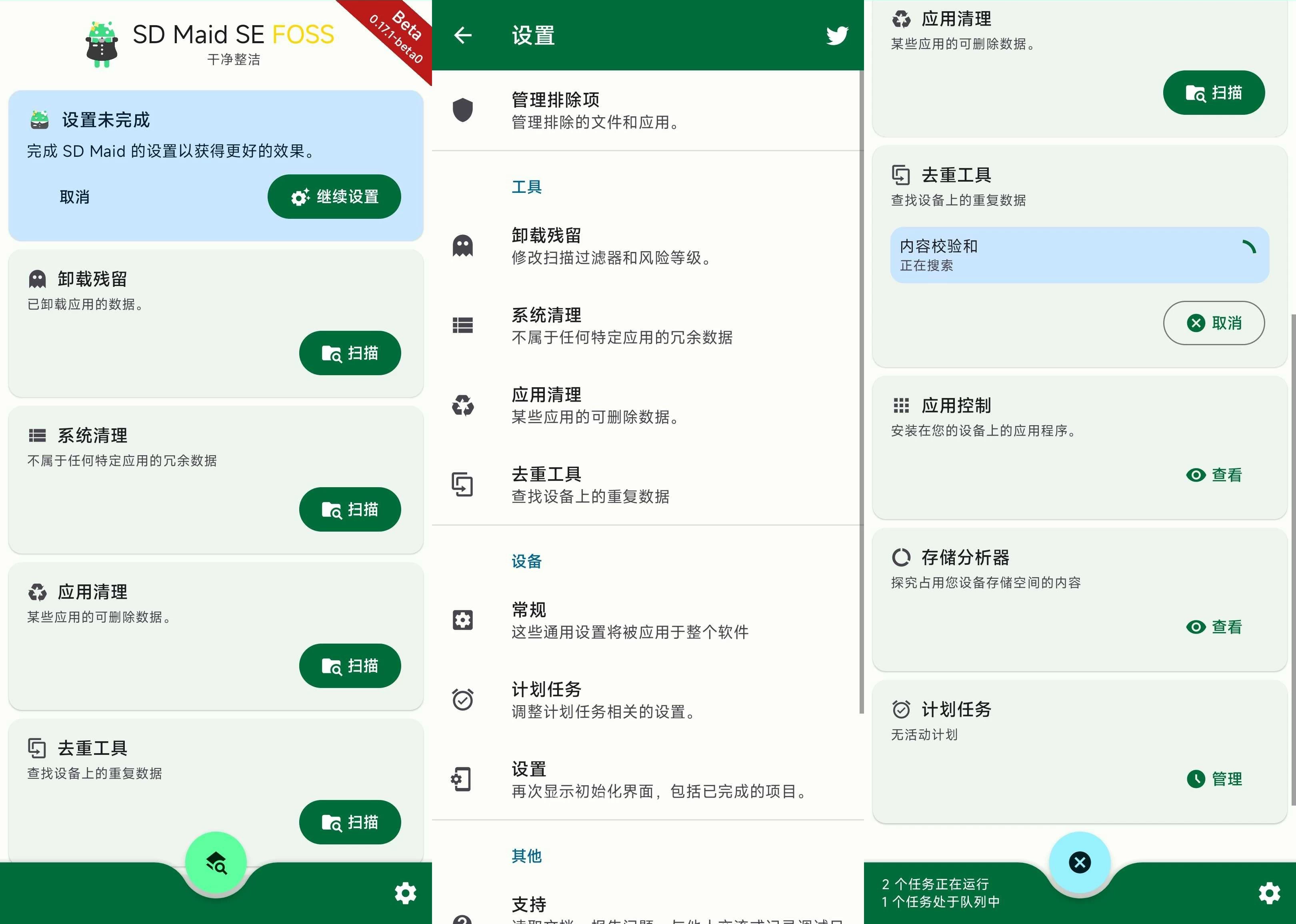Viewport: 1296px width, 924px height.
Task: Open the Twitter bird icon in the header
Action: point(837,35)
